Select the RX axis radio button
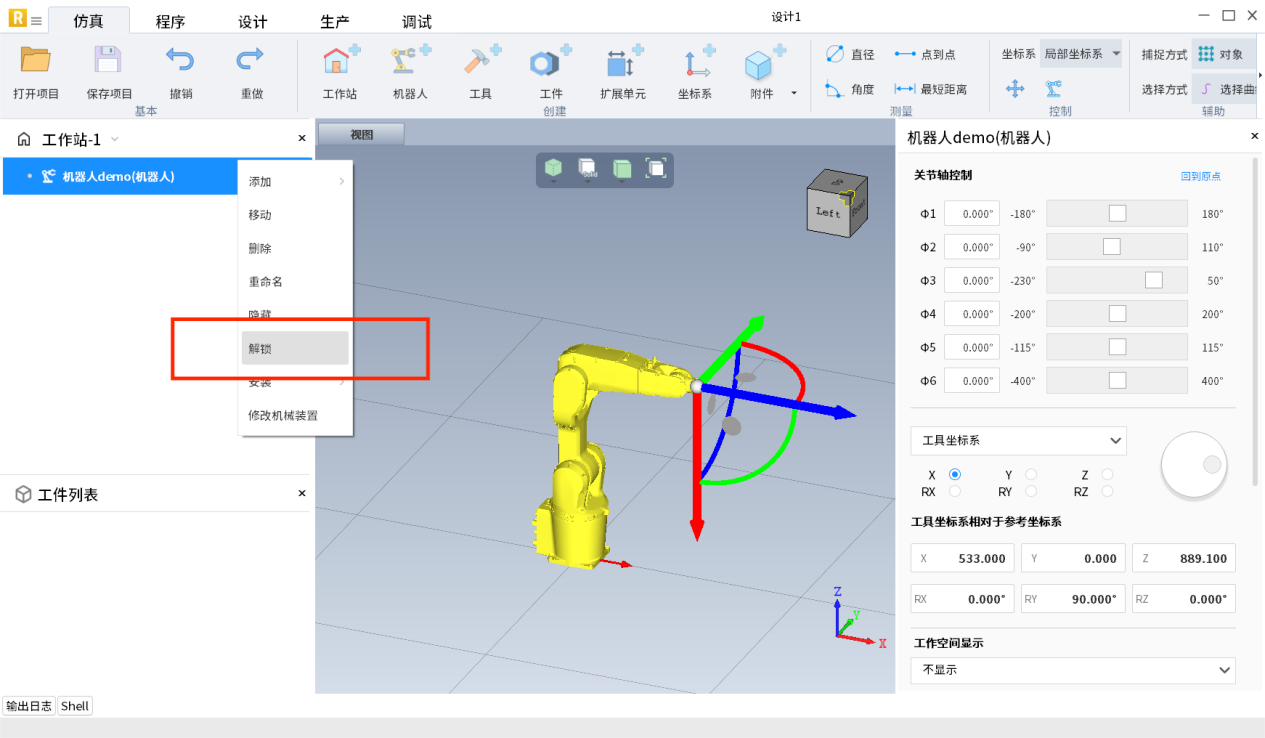Image resolution: width=1265 pixels, height=738 pixels. [x=955, y=491]
